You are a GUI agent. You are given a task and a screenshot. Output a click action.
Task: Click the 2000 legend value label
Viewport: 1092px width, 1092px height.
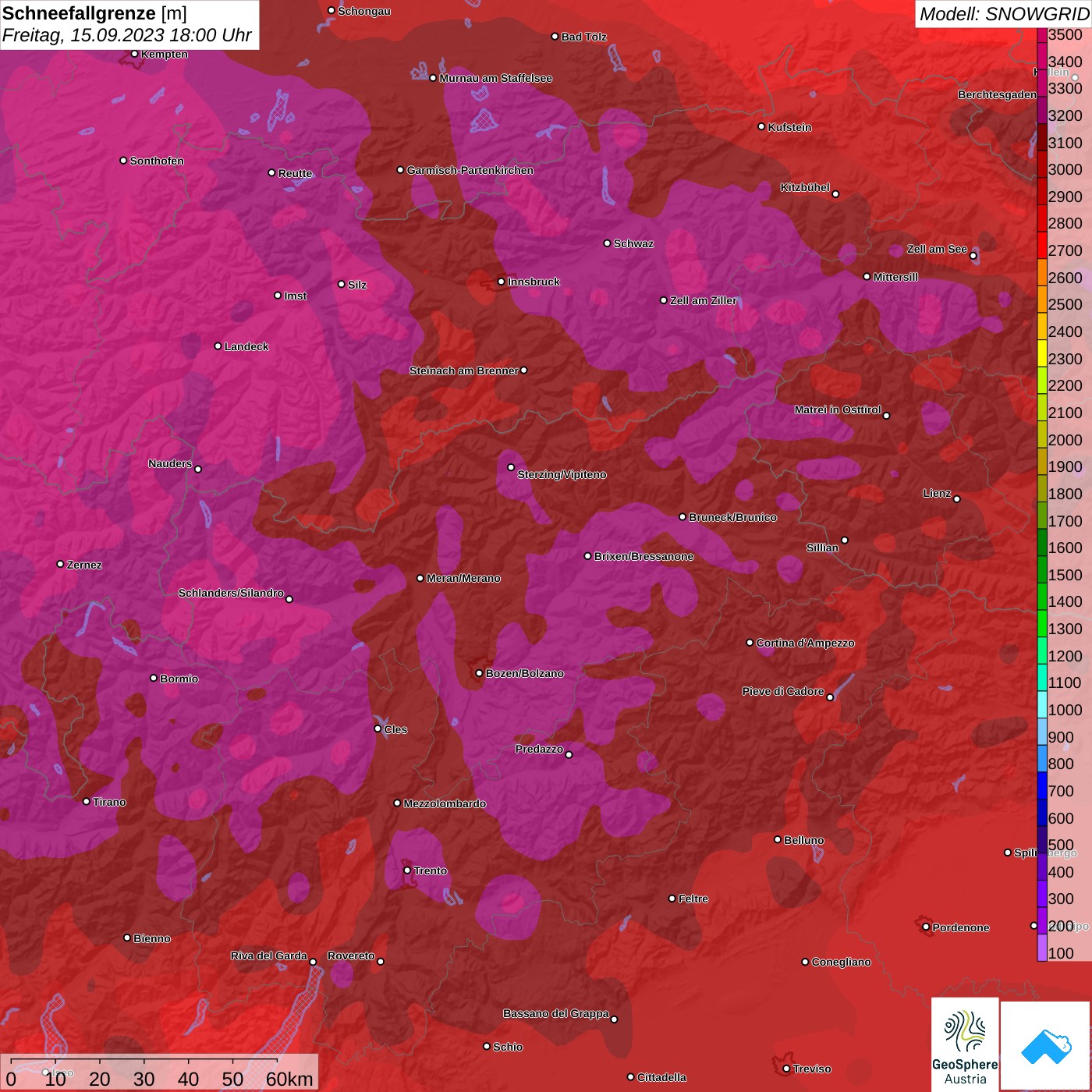1065,440
